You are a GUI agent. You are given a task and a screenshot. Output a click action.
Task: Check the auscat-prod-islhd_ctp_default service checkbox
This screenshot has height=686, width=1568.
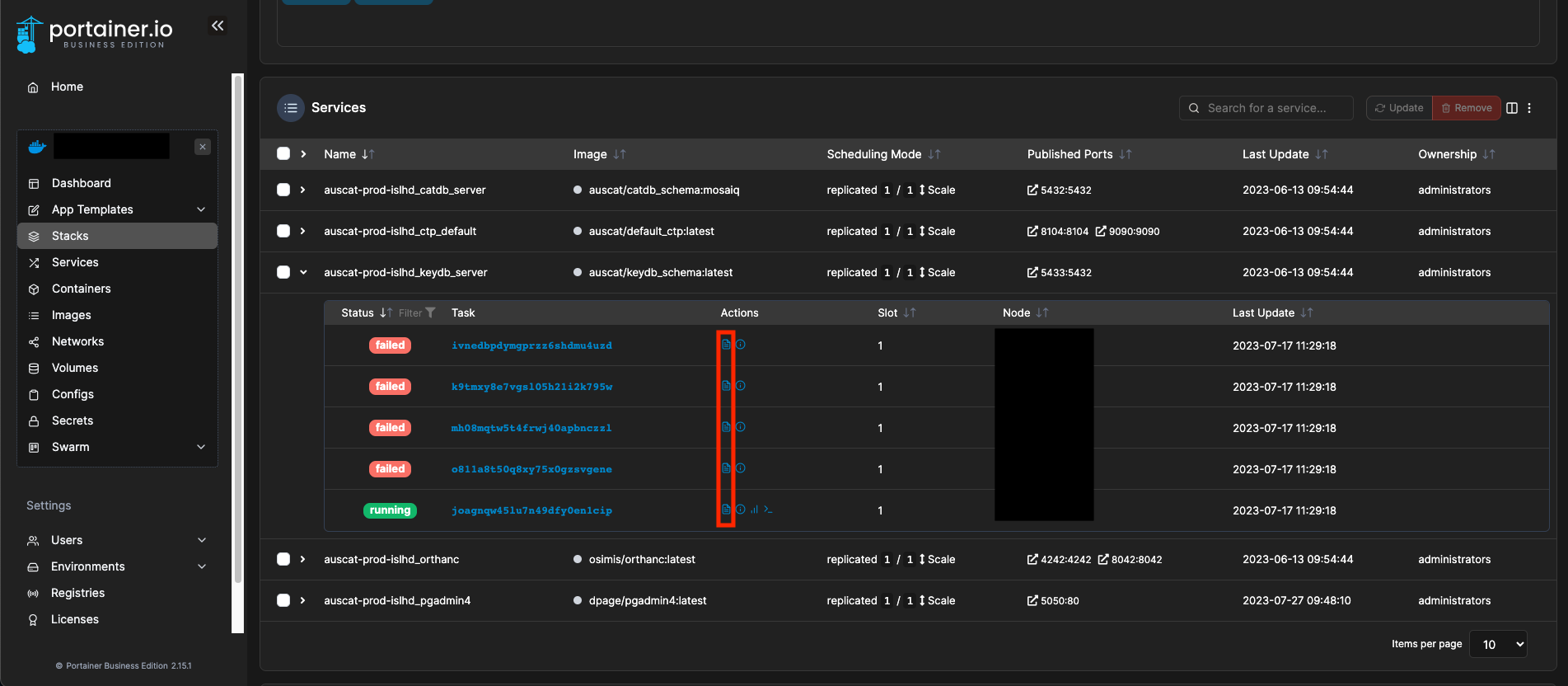283,231
